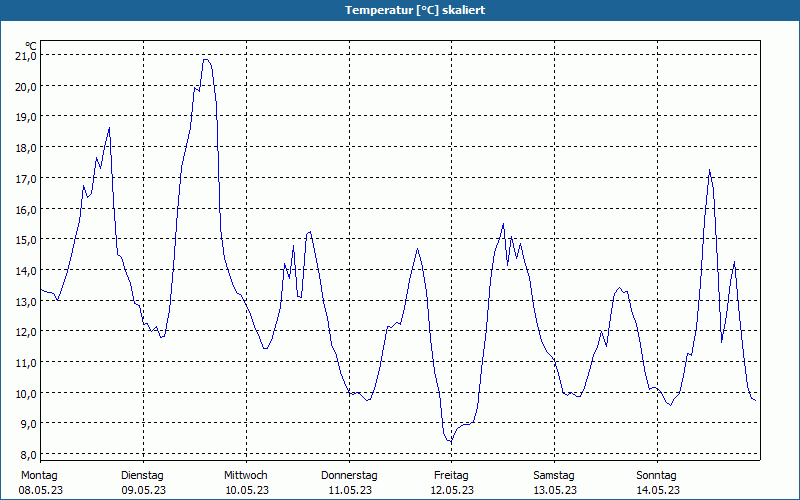The height and width of the screenshot is (500, 800).
Task: Click the highest temperature peak on Tuesday
Action: click(206, 60)
